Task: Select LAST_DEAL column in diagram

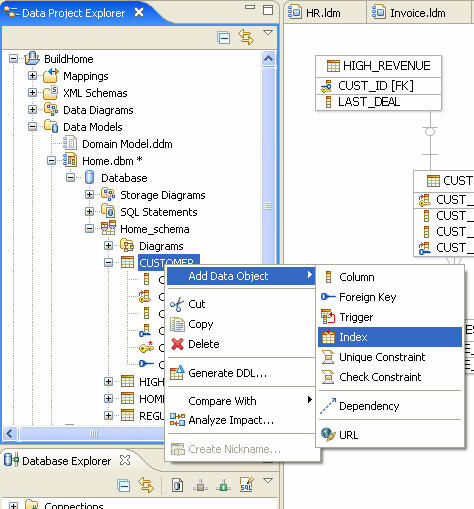Action: pos(378,102)
